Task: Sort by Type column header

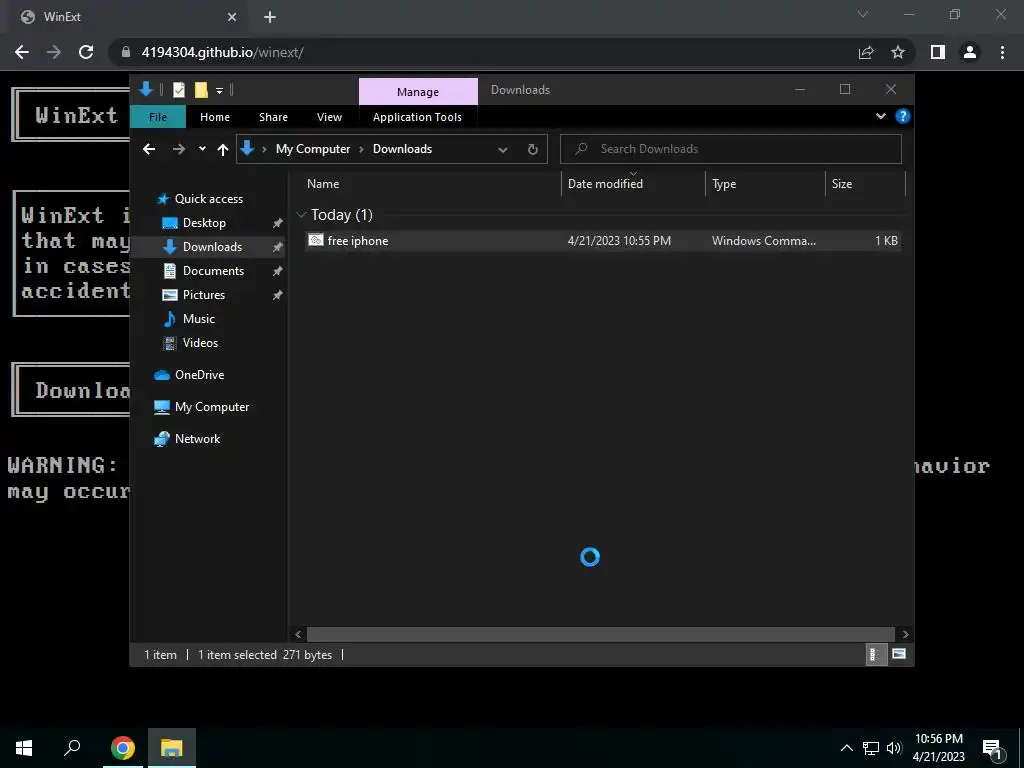Action: 765,184
